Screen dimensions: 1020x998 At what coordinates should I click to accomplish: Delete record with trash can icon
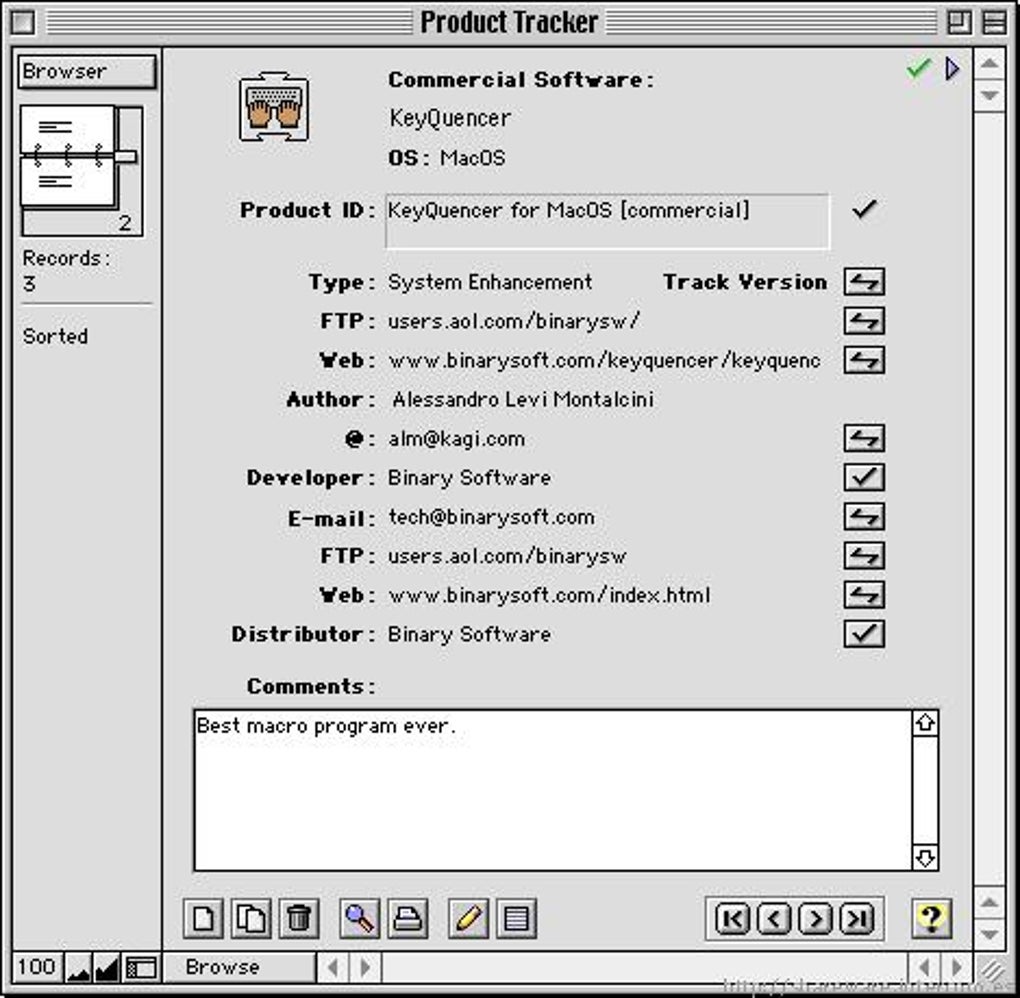299,918
